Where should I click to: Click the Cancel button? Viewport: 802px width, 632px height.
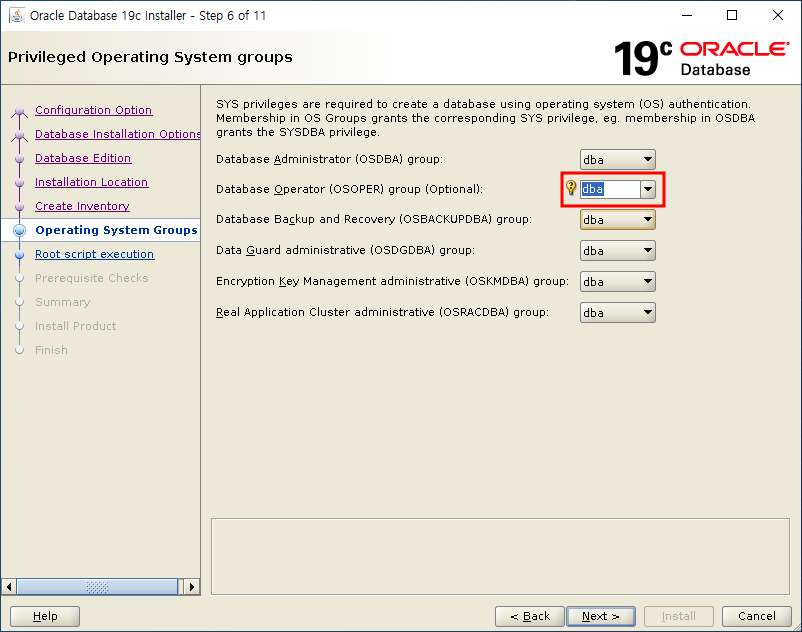pos(756,616)
